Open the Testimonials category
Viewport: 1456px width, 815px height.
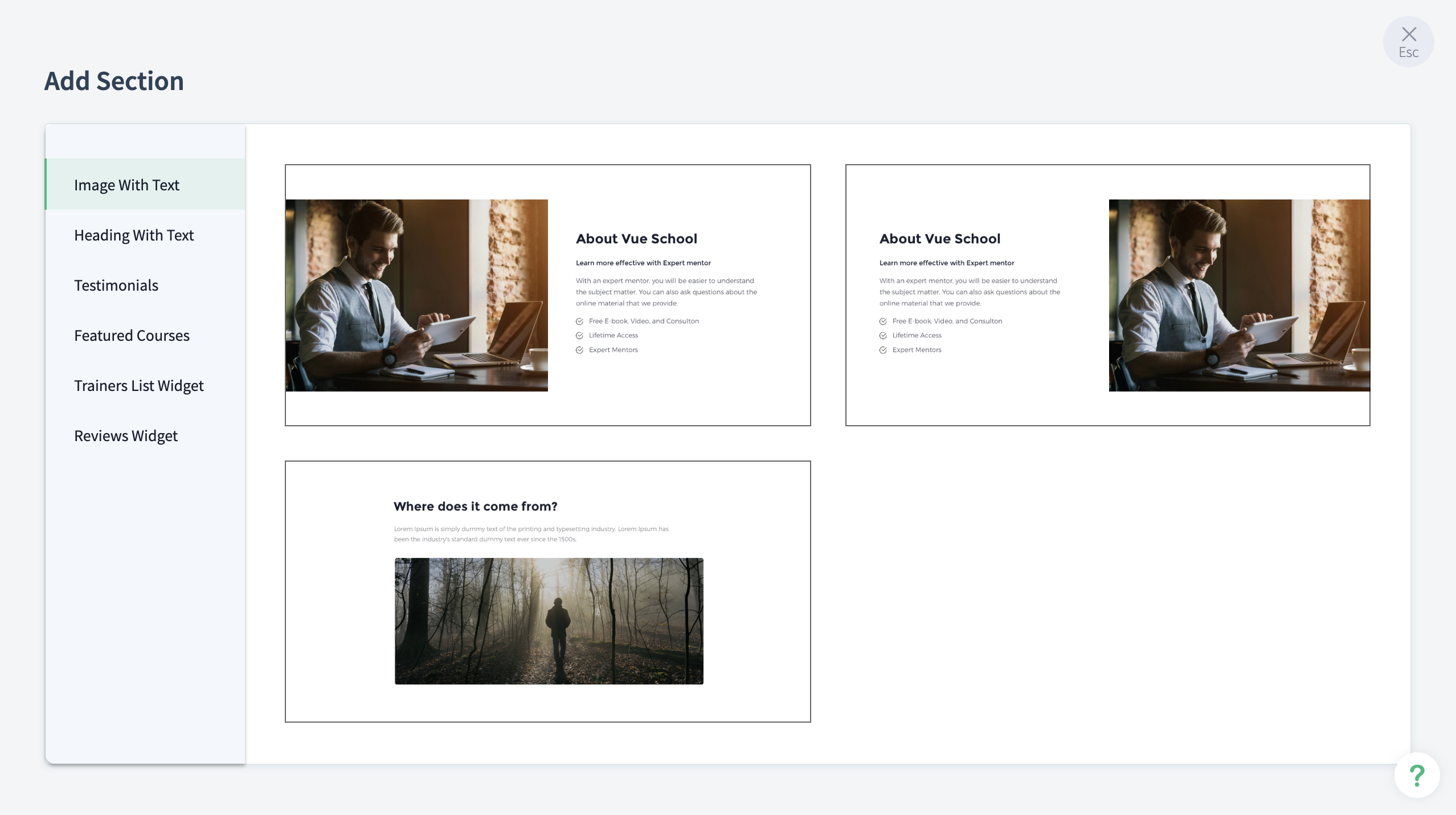(x=116, y=285)
